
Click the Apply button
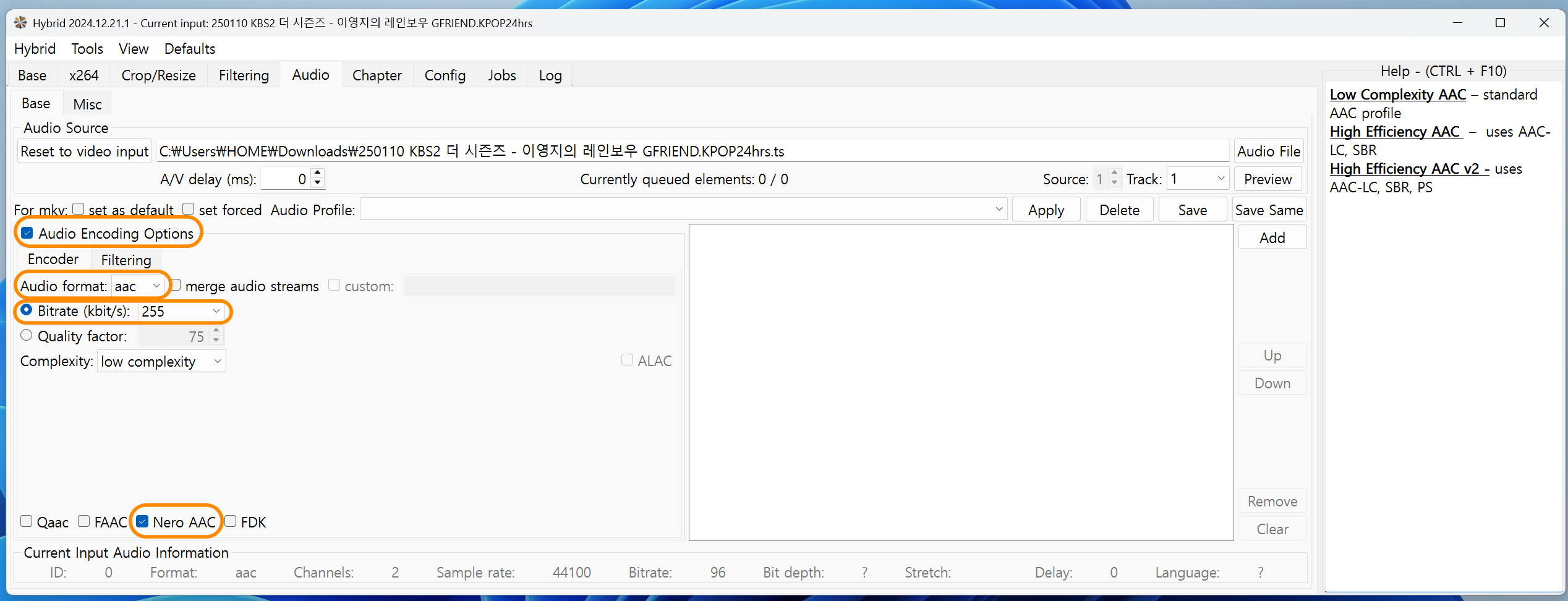(1046, 210)
